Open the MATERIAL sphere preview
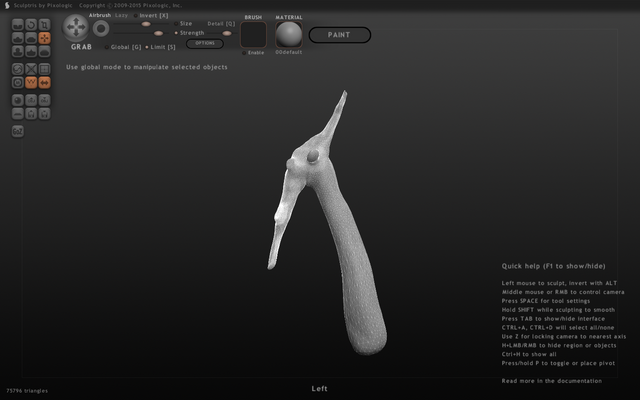Viewport: 640px width, 400px height. 289,35
